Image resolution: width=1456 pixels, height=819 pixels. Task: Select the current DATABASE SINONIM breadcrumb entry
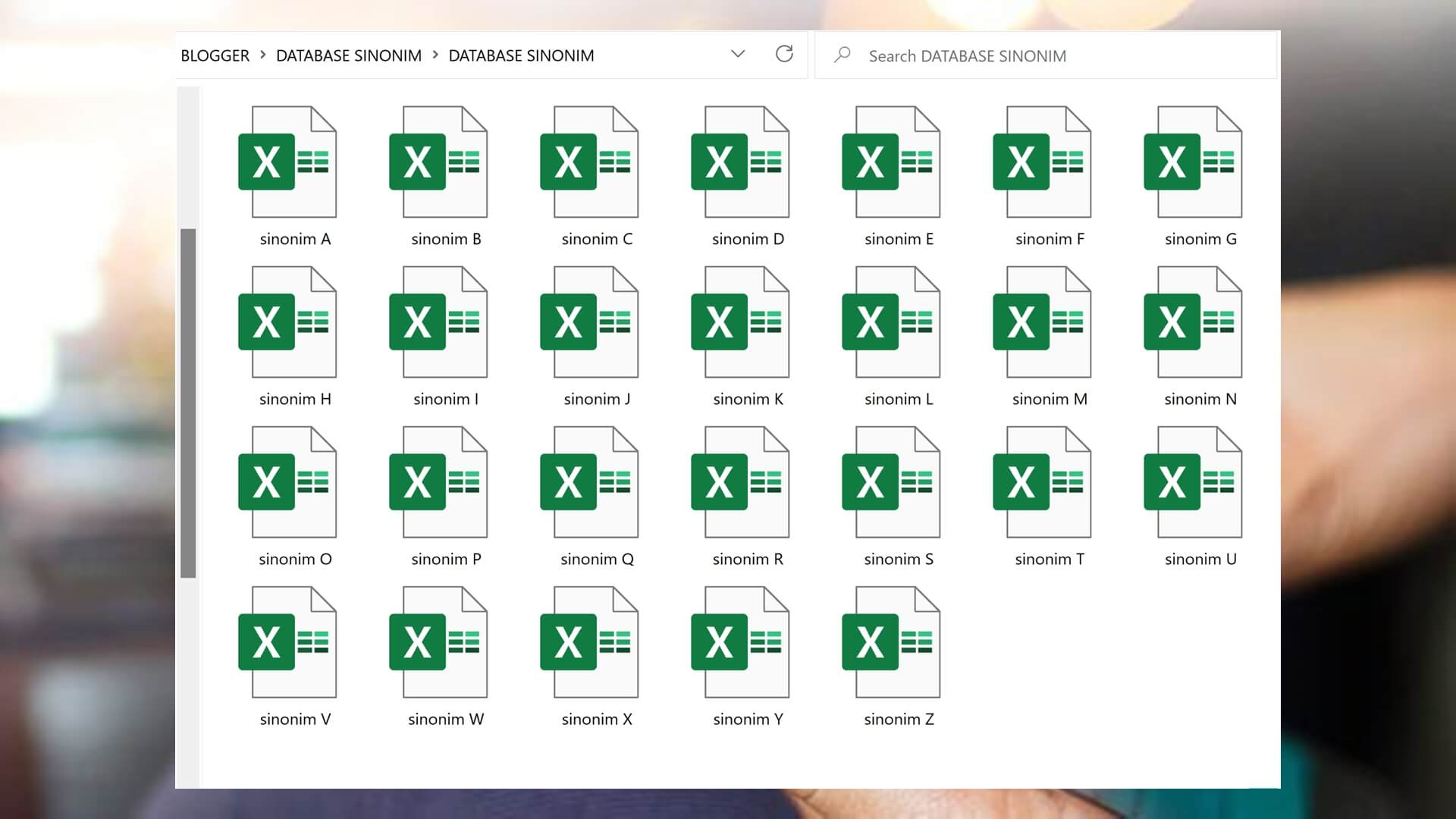pyautogui.click(x=521, y=55)
